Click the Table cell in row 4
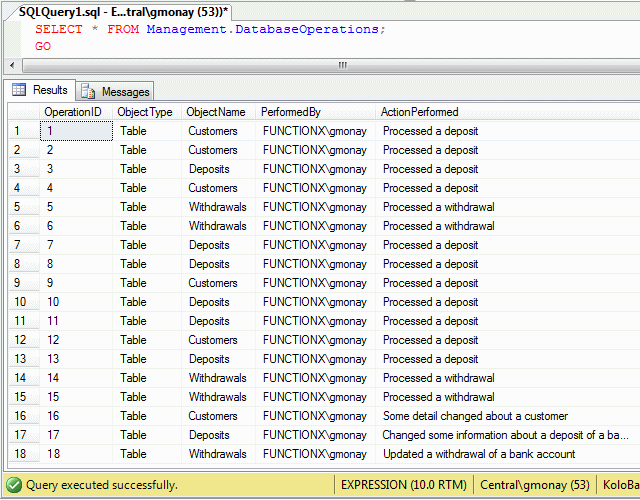This screenshot has width=640, height=500. 147,188
